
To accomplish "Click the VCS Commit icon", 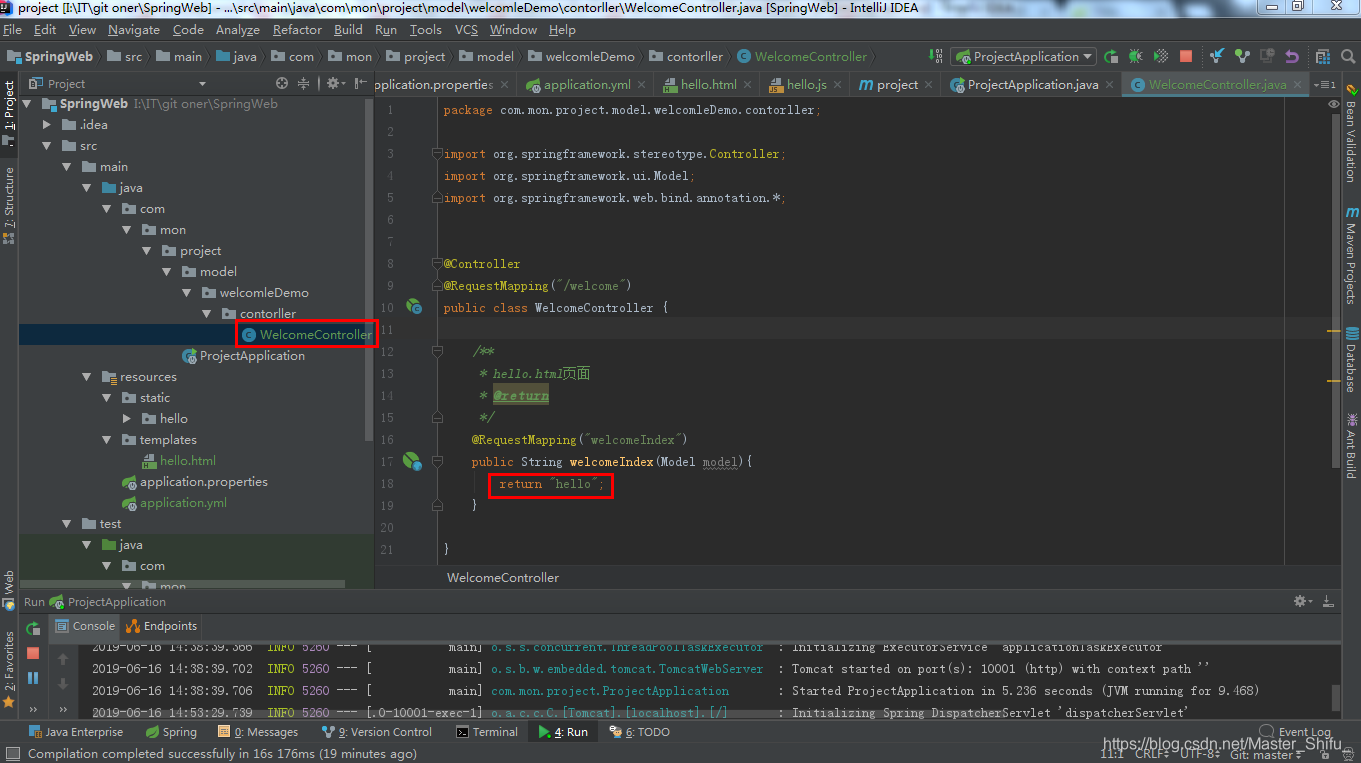I will (x=1242, y=57).
